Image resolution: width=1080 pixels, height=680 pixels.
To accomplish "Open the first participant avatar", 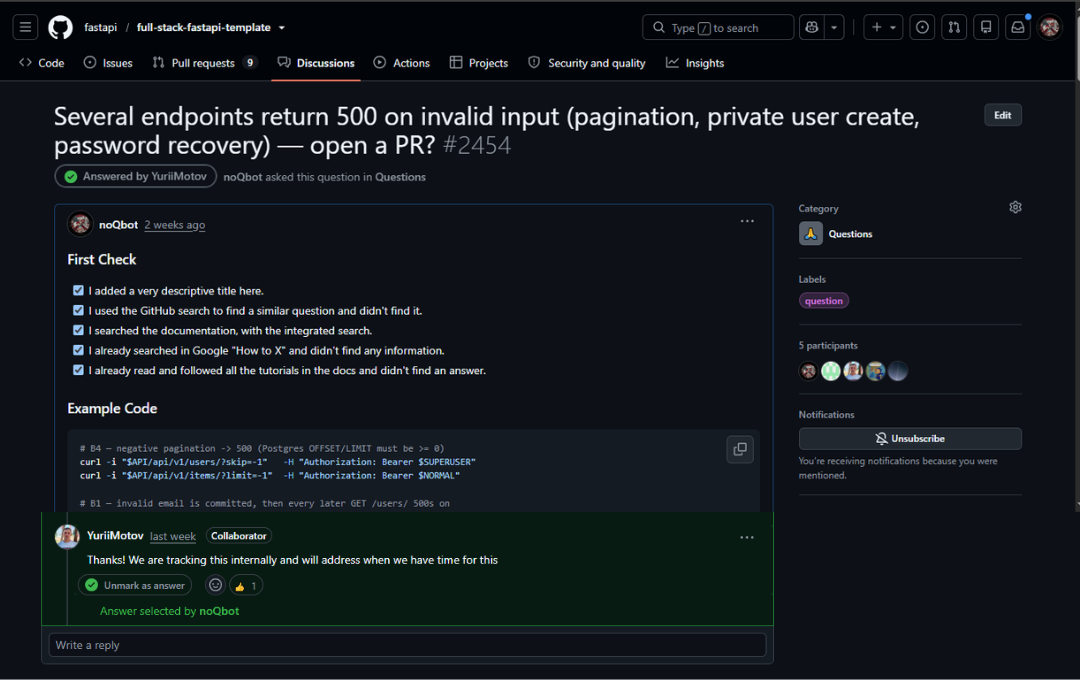I will [x=809, y=371].
